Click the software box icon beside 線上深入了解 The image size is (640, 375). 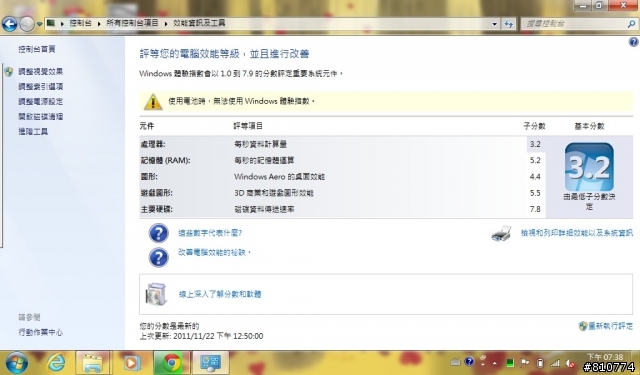tap(156, 294)
